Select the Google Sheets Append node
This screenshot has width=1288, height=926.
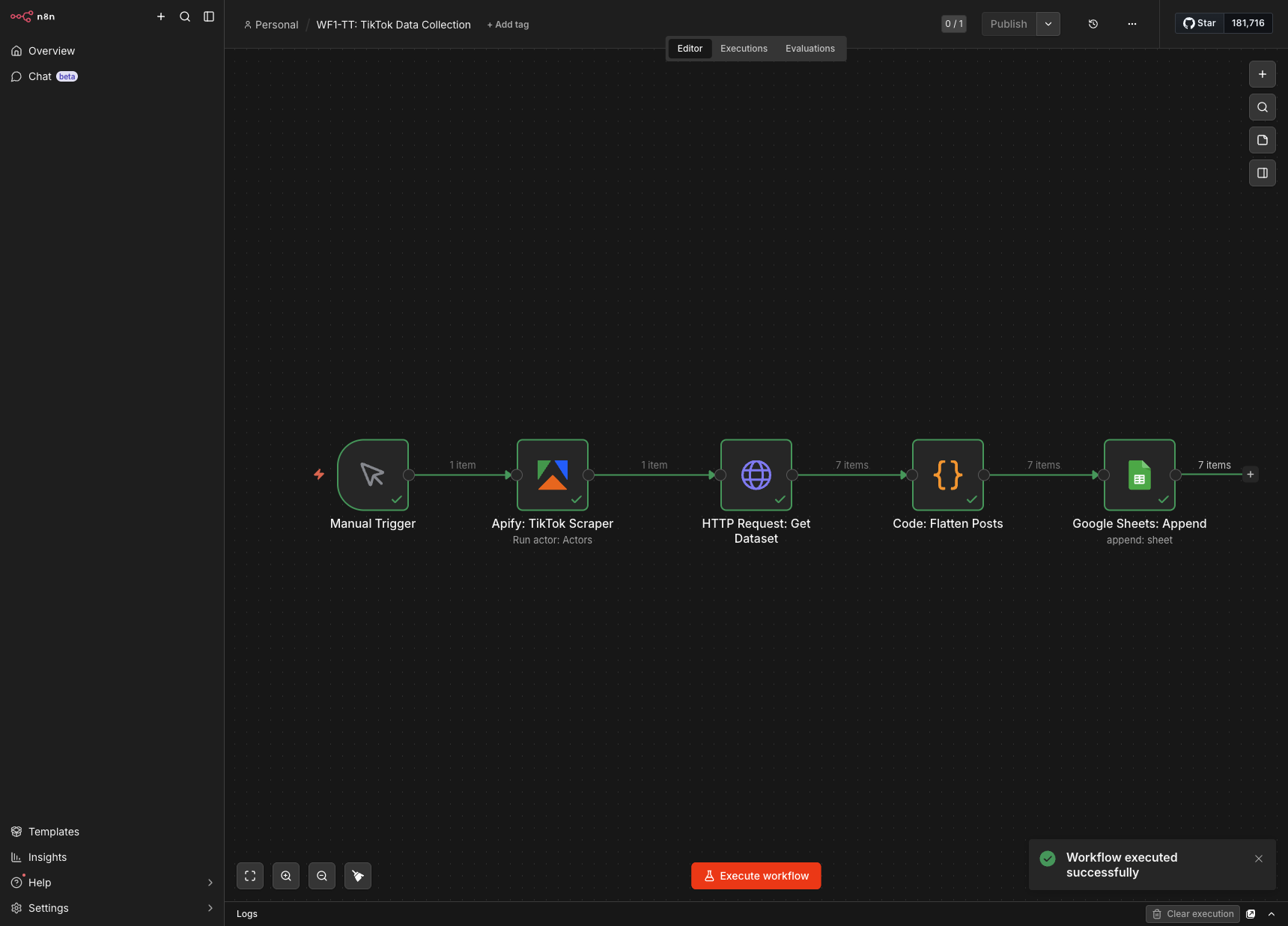tap(1140, 475)
